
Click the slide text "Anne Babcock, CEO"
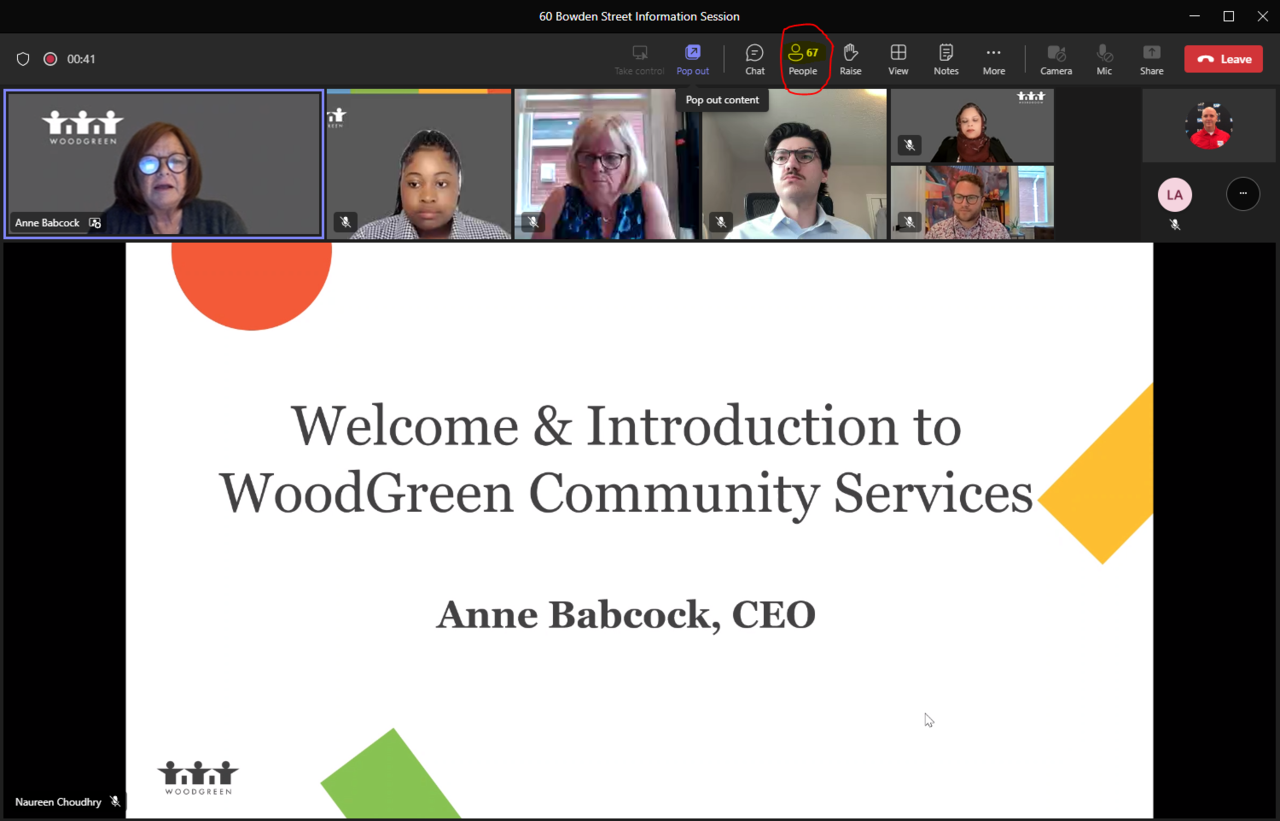coord(626,614)
